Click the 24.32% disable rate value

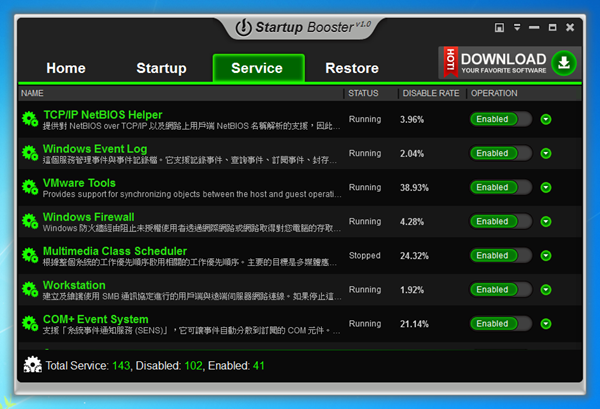click(x=414, y=256)
